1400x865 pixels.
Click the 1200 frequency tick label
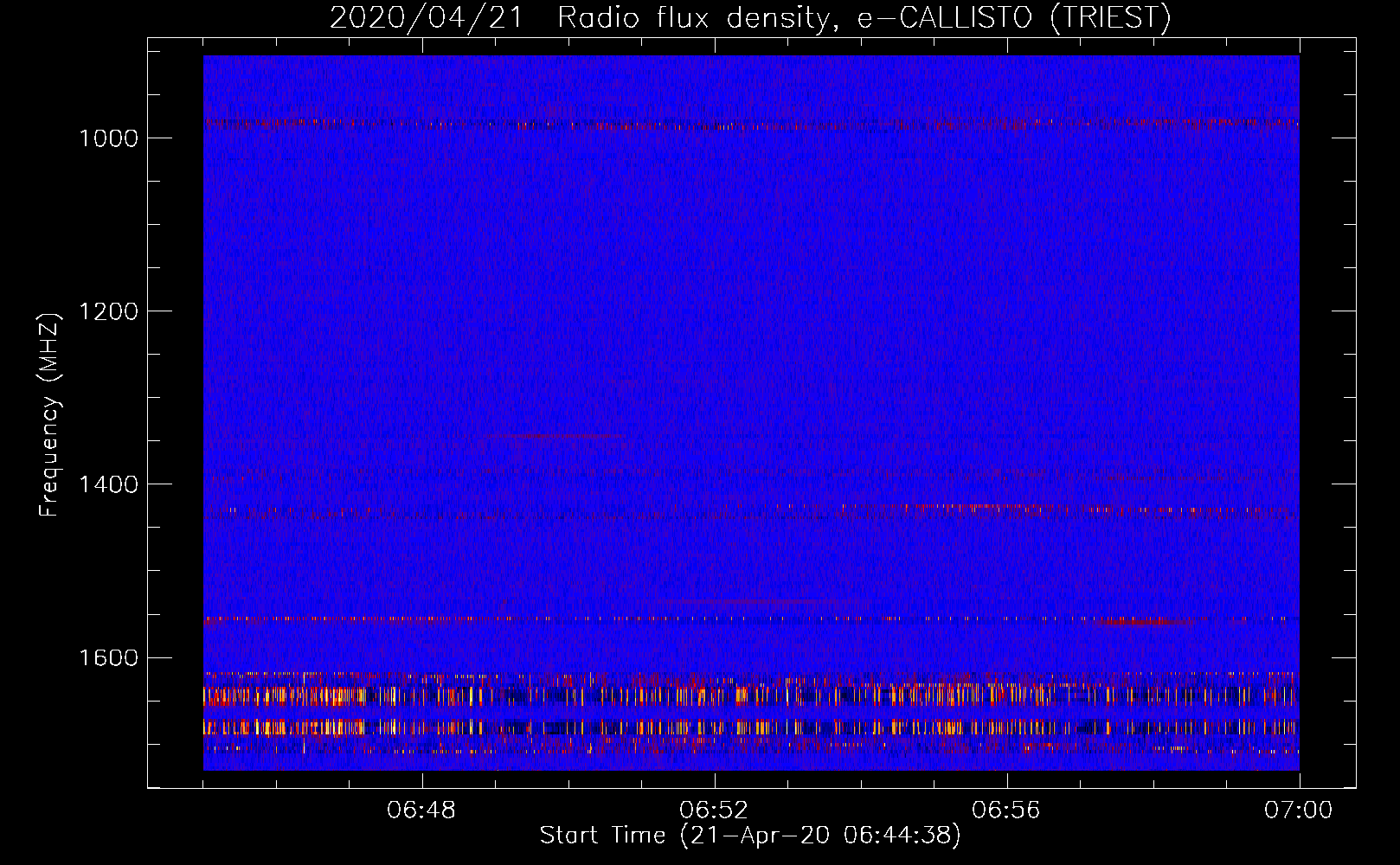tap(108, 311)
